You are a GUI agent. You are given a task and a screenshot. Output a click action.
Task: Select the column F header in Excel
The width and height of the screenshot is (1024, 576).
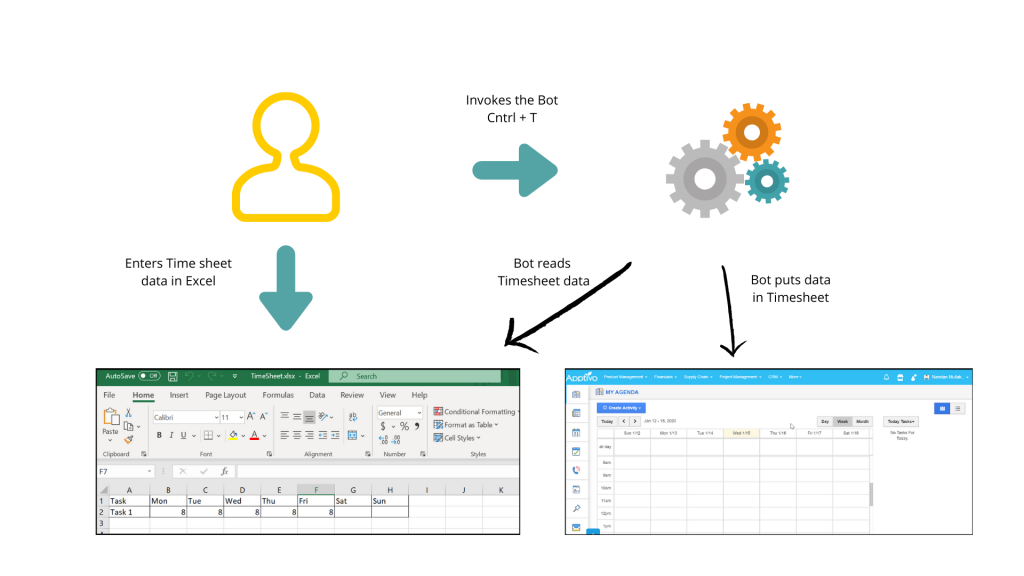[316, 490]
